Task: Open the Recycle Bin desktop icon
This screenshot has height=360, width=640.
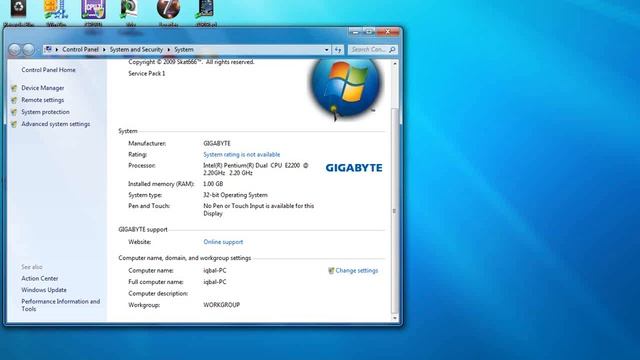Action: pyautogui.click(x=18, y=9)
